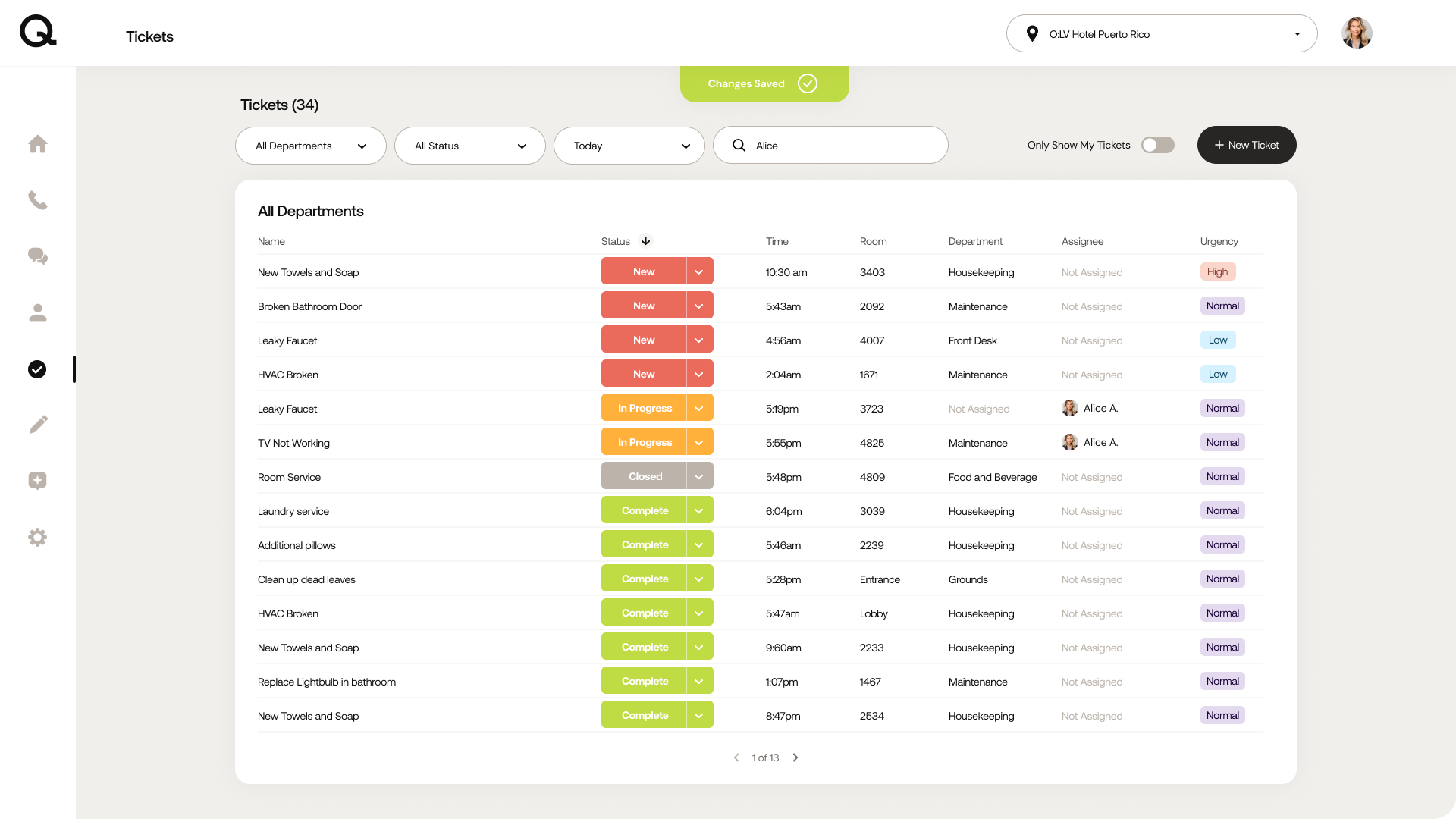
Task: Open the Home sidebar icon
Action: coord(38,144)
